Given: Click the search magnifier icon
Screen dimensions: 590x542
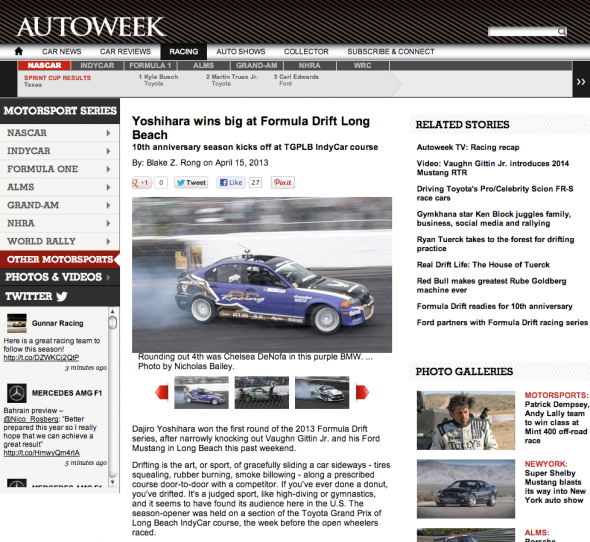Looking at the screenshot, I should click(562, 31).
